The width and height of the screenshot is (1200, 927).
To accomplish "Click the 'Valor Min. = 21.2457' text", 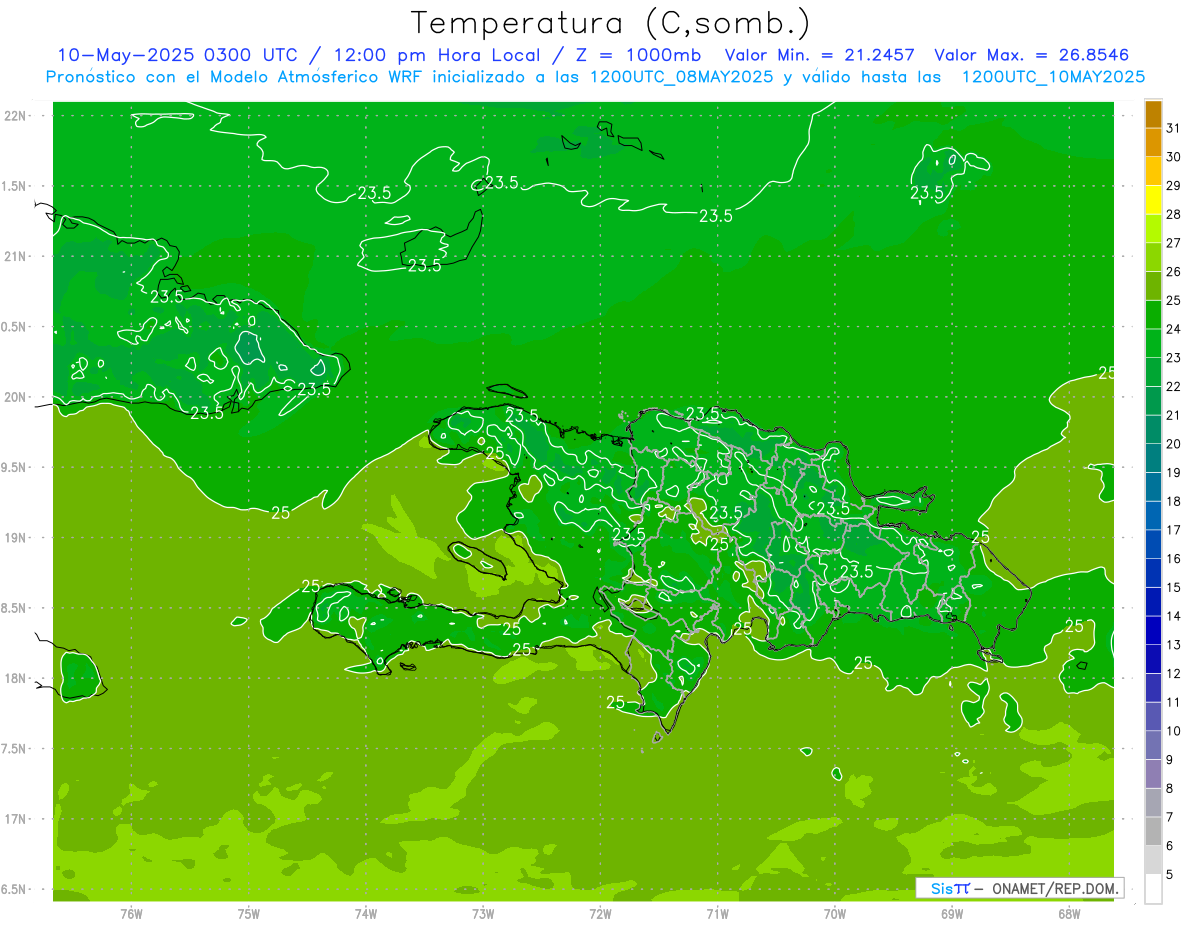I will (821, 55).
